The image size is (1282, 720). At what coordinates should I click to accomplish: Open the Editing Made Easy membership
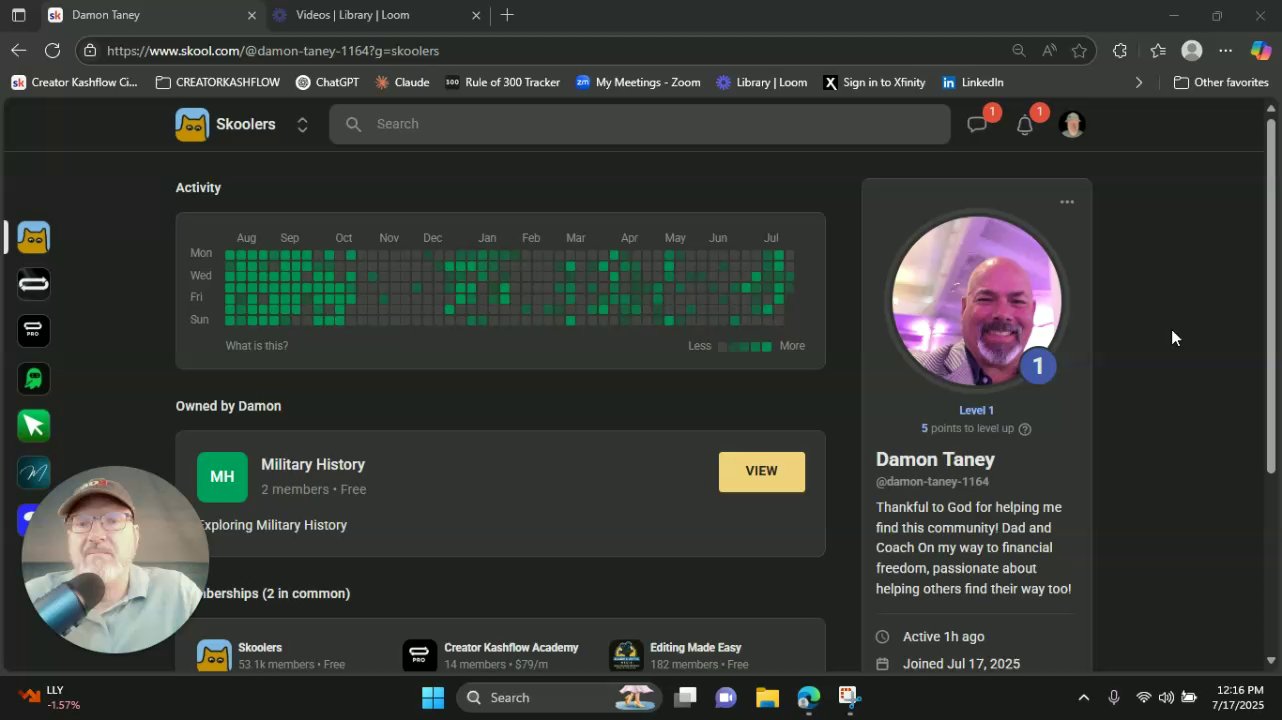tap(680, 655)
